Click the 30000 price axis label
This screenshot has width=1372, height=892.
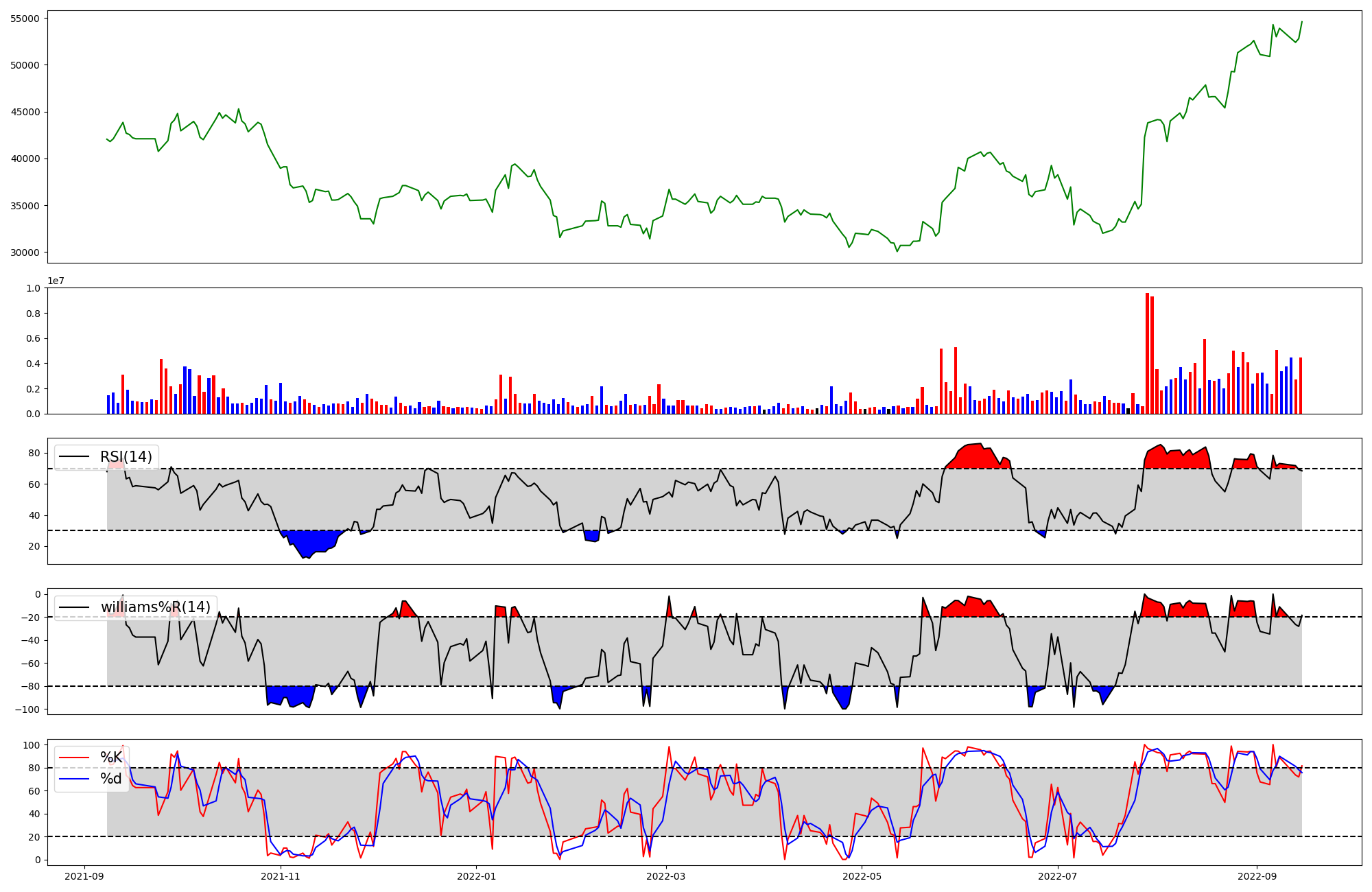25,253
